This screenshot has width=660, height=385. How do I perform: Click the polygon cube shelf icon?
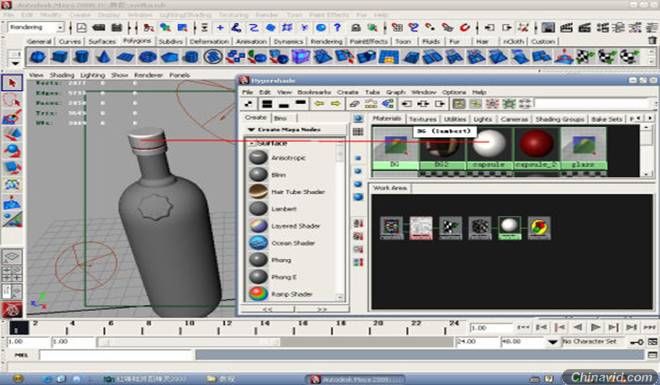[60, 57]
